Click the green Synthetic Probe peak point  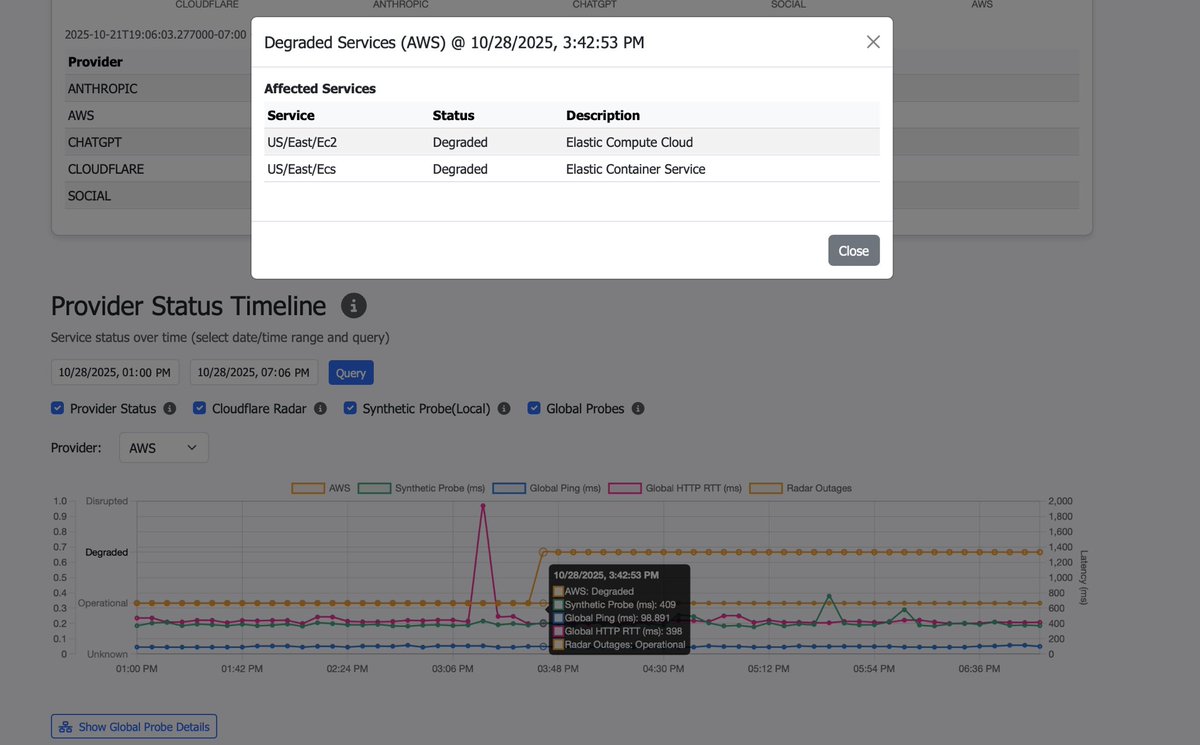click(829, 597)
